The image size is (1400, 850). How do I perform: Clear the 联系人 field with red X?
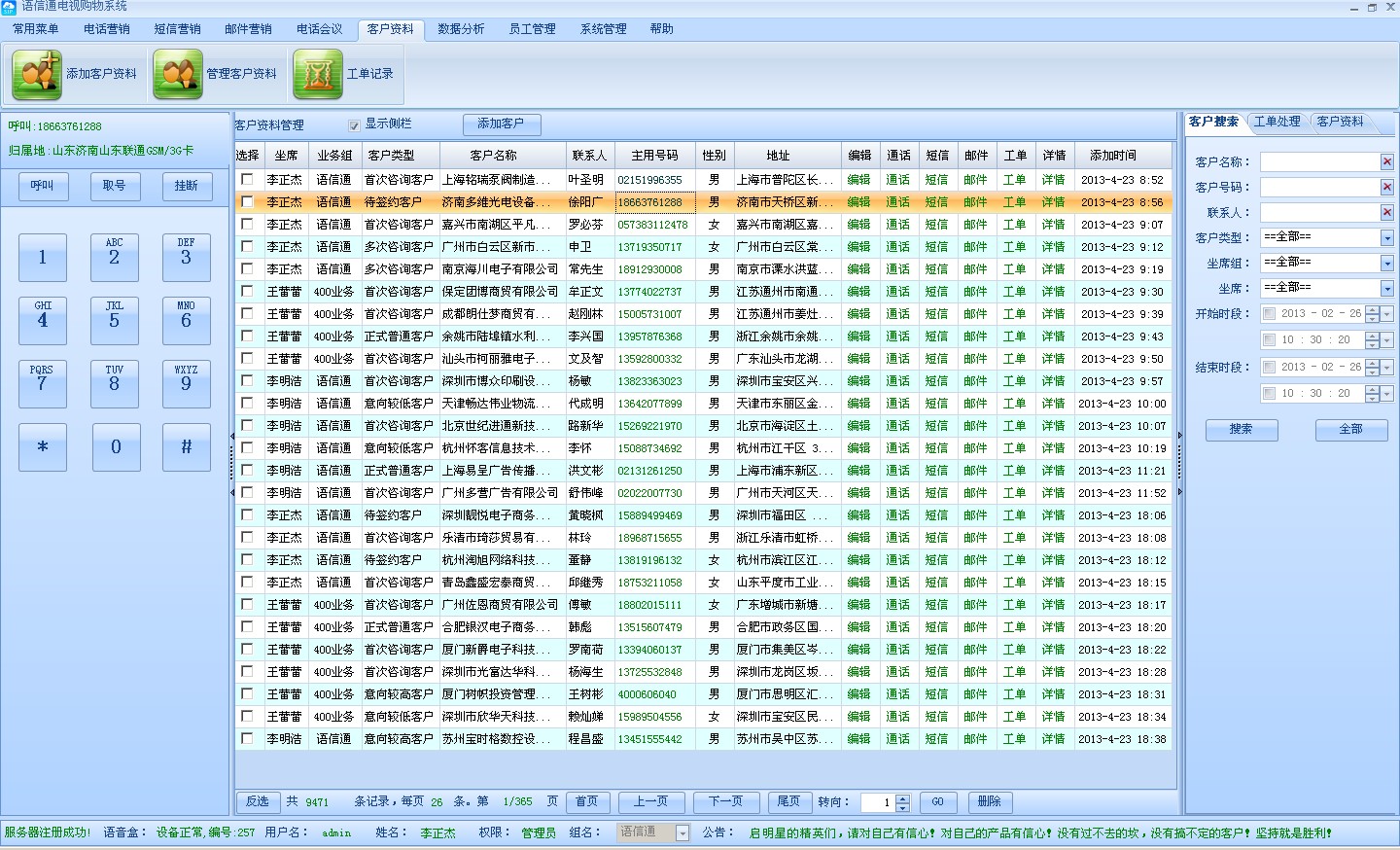(x=1386, y=212)
